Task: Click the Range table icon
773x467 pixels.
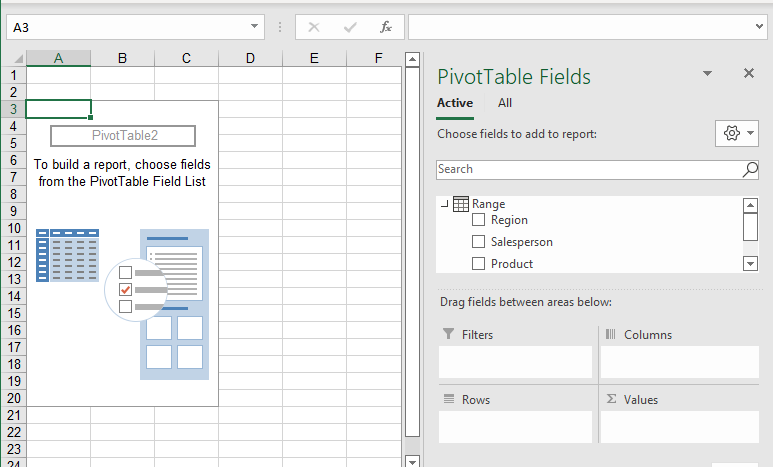Action: coord(461,204)
